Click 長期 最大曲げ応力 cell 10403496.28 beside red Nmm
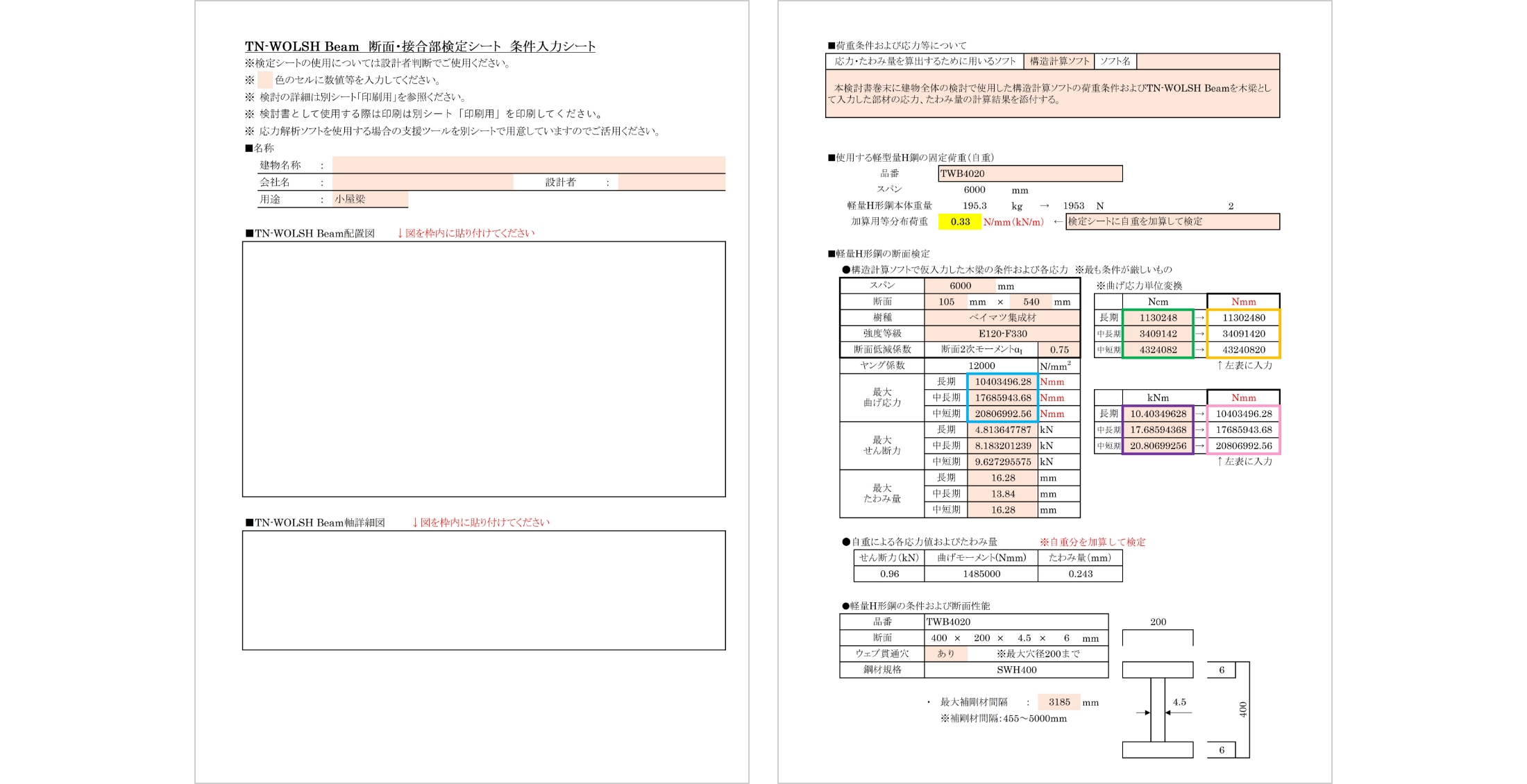This screenshot has width=1527, height=784. tap(1003, 382)
